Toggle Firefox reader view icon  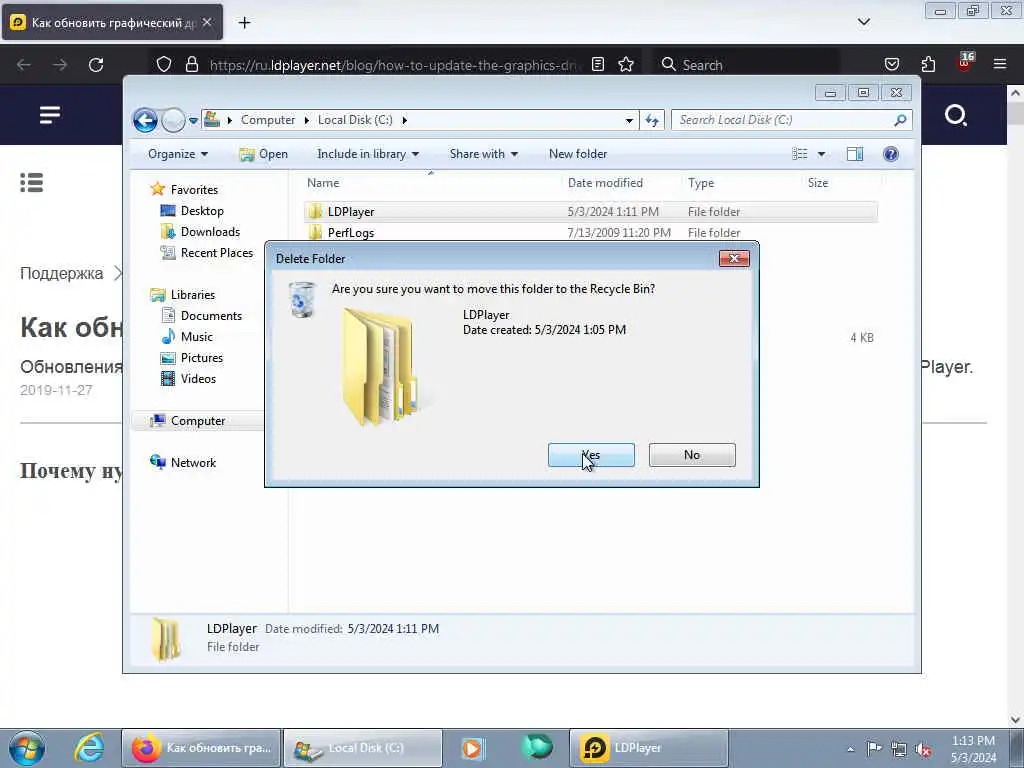coord(598,65)
